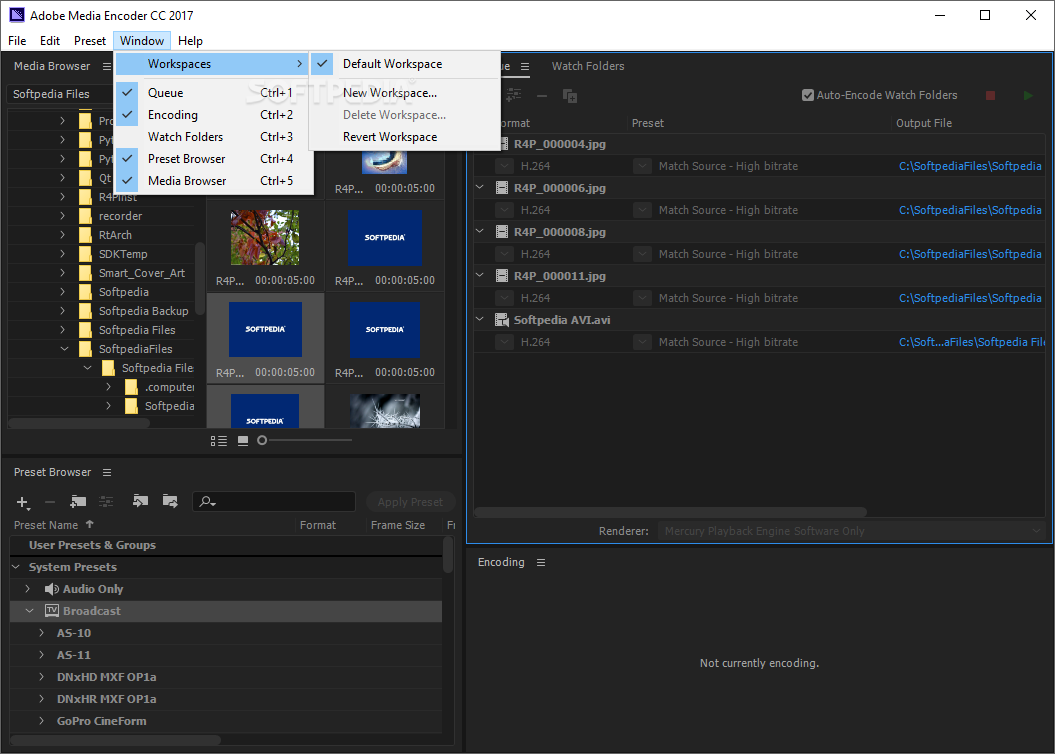Select the checked Default Workspace entry
Image resolution: width=1055 pixels, height=754 pixels.
tap(405, 64)
